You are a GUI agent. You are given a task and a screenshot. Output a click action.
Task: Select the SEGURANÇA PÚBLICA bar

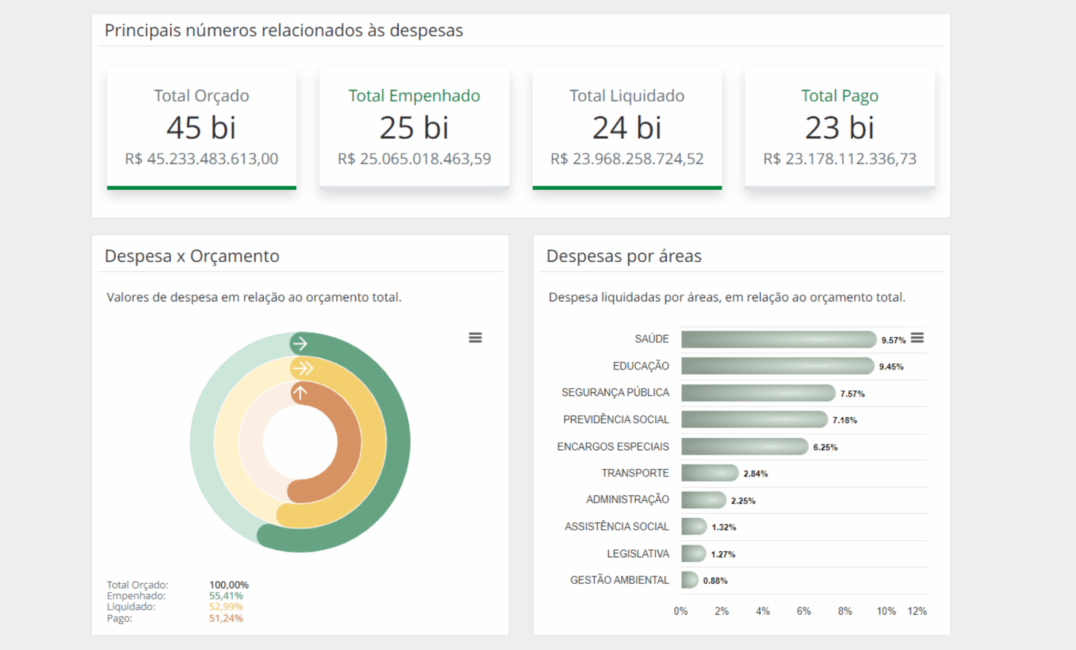[758, 393]
